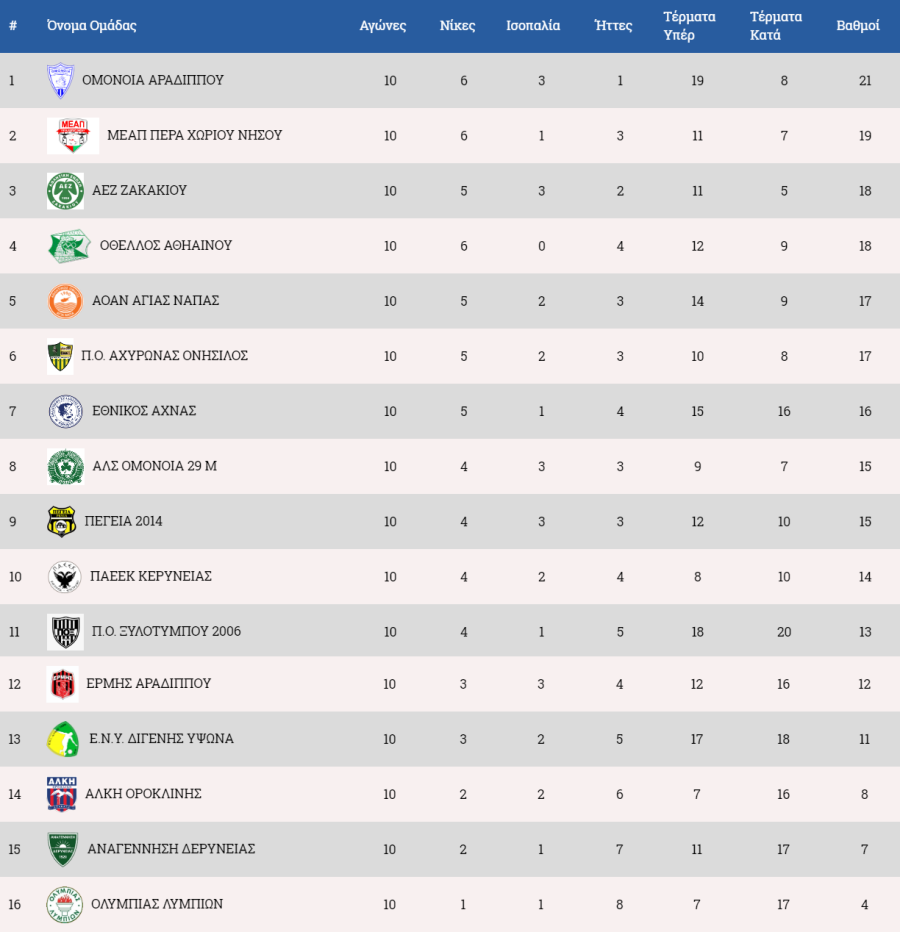Click the Ε.Ν.Υ. ΔΙΓΕΝΗΣ ΥΨΩΝΑ yellow-green logo
Image resolution: width=900 pixels, height=932 pixels.
click(64, 739)
